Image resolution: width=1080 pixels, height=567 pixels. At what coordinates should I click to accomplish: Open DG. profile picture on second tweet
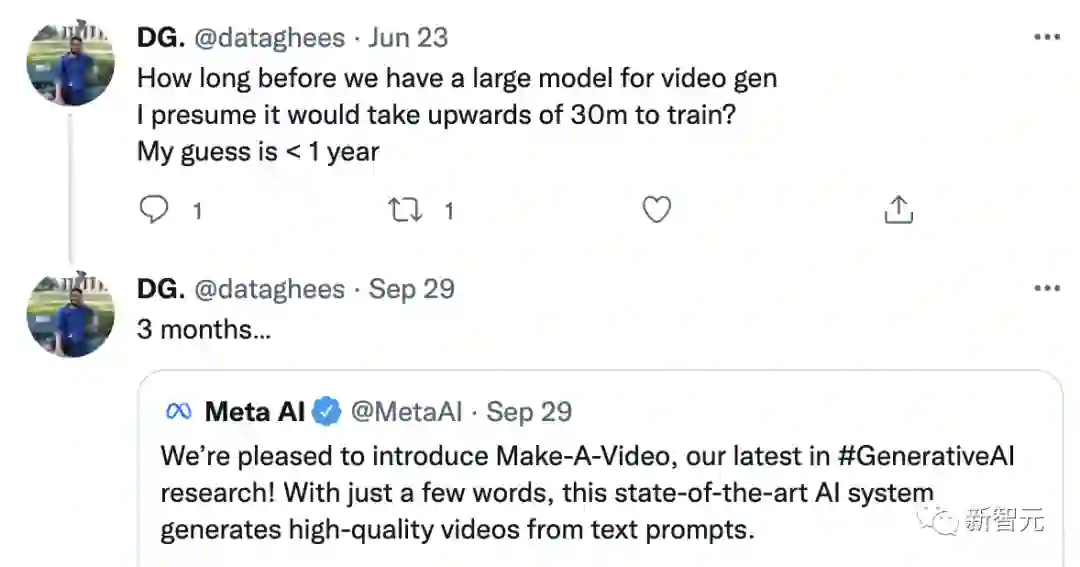tap(70, 313)
